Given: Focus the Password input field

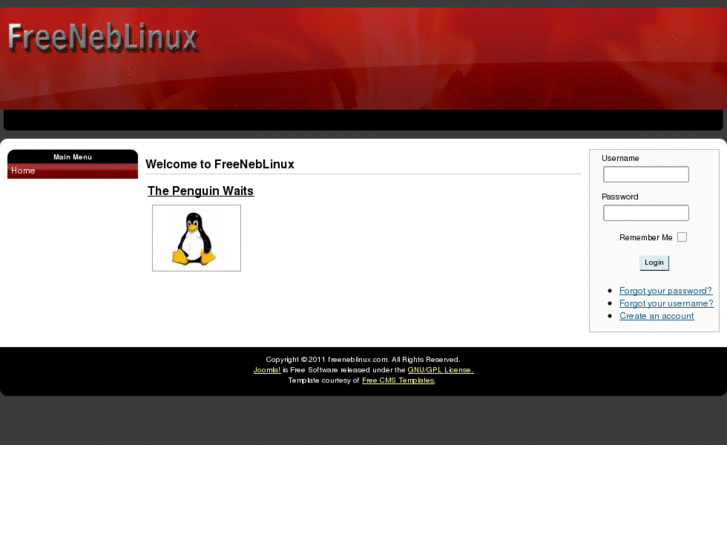Looking at the screenshot, I should (645, 213).
